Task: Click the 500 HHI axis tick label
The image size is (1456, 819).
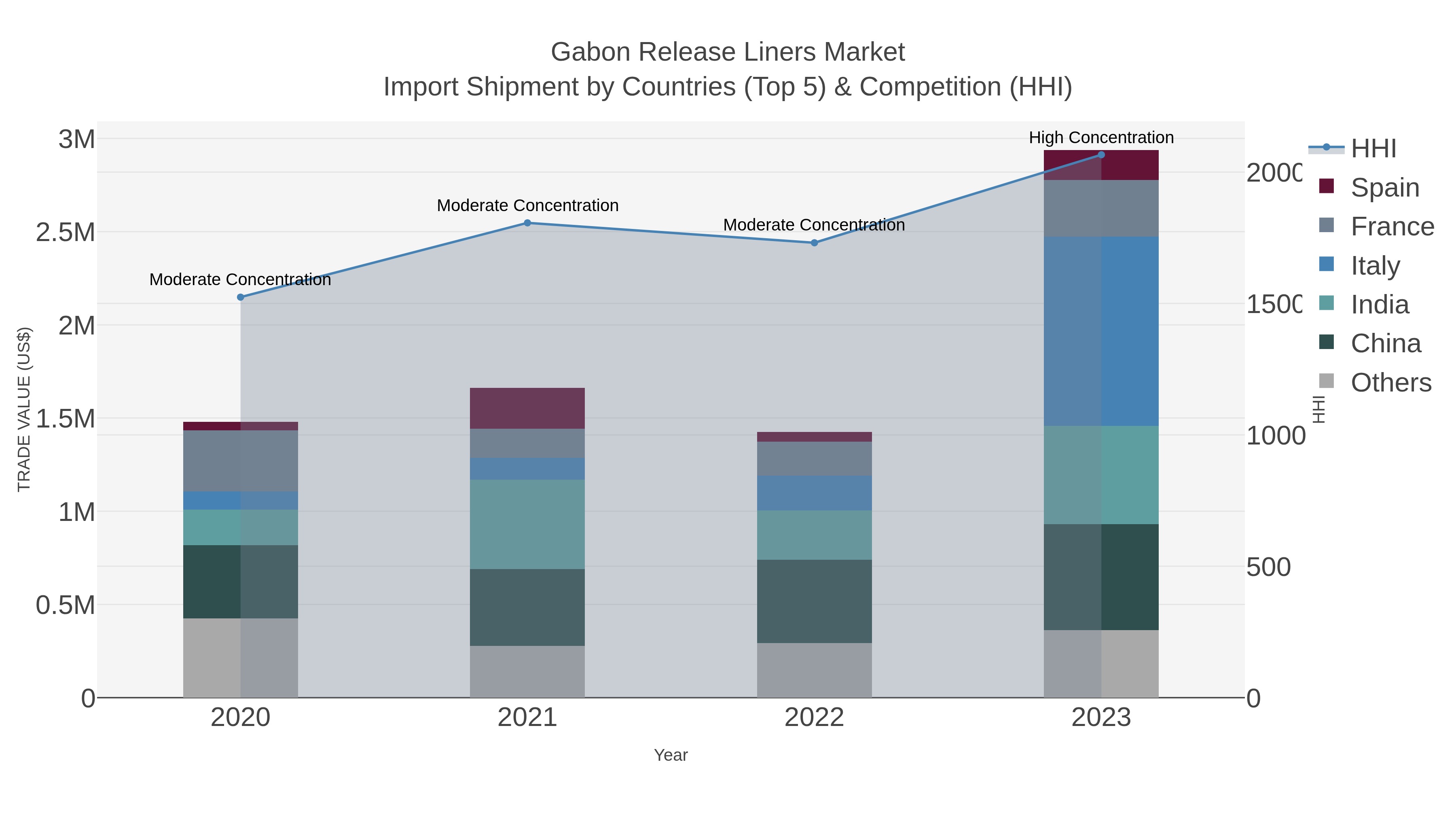Action: (x=1268, y=567)
